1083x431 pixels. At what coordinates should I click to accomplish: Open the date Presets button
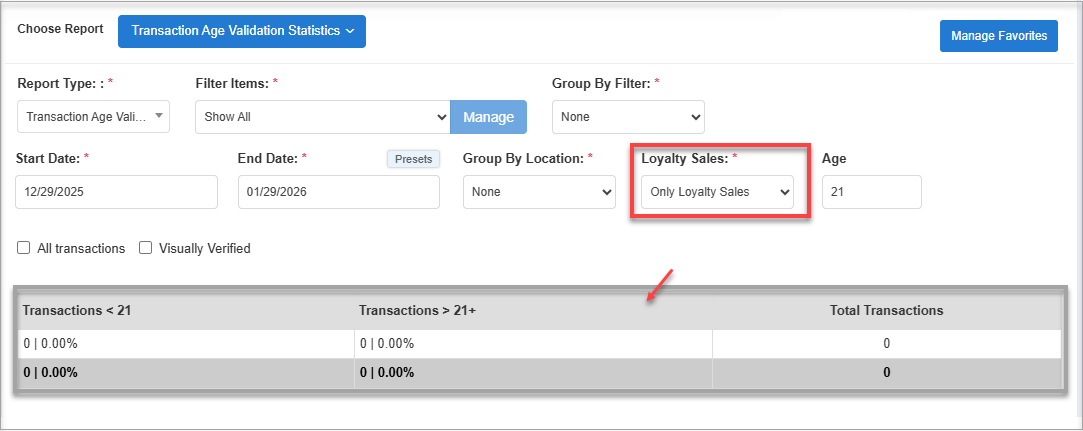click(x=413, y=159)
